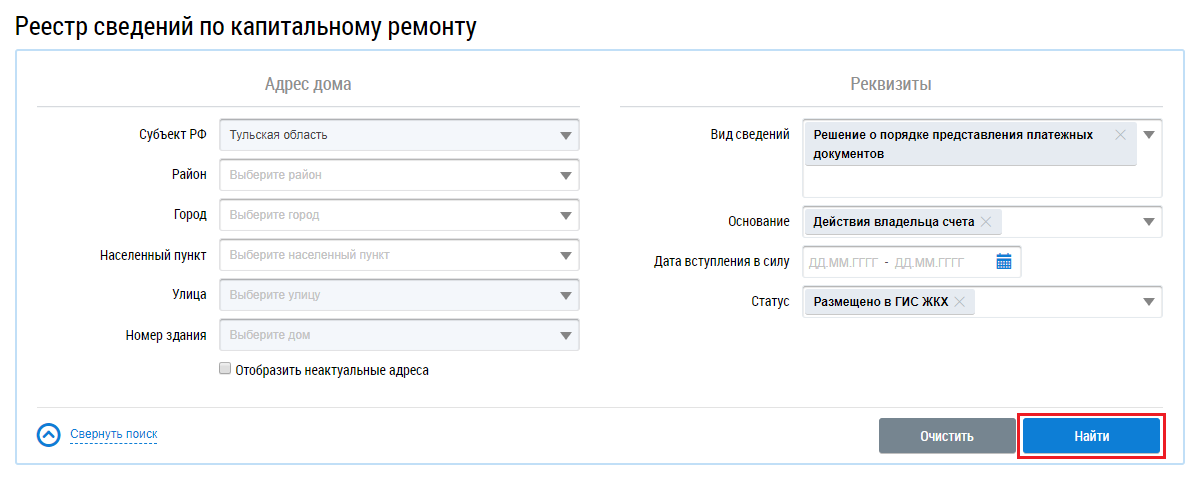Open the Статус dropdown arrow

point(1149,302)
